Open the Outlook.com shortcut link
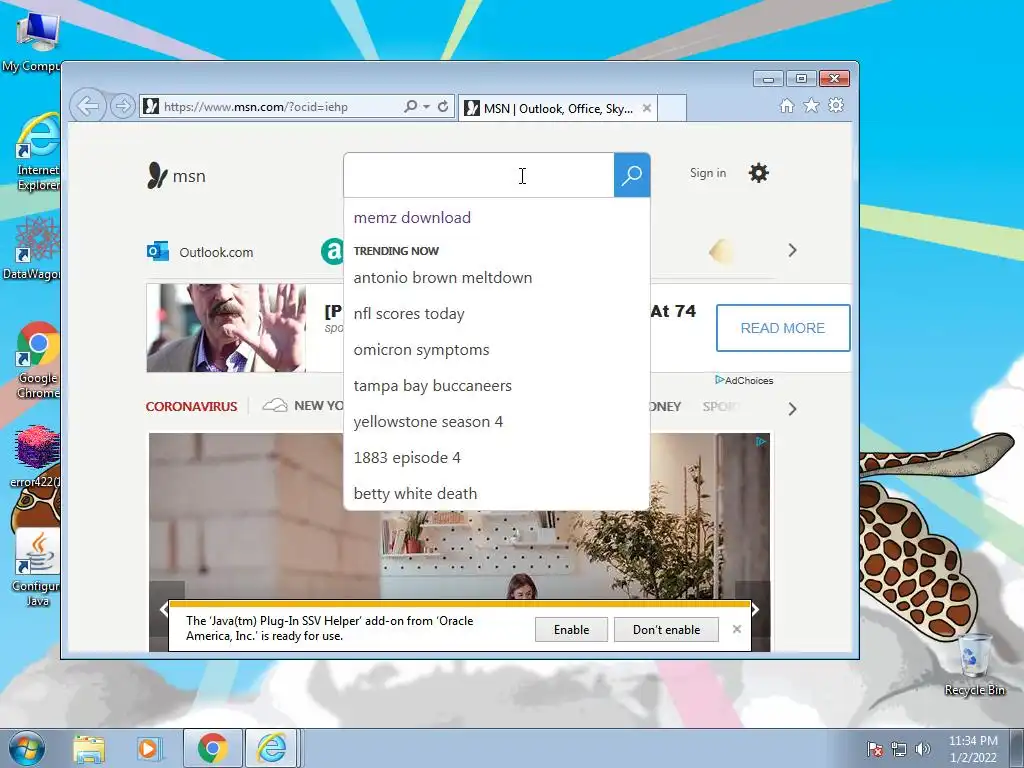Viewport: 1024px width, 768px height. click(x=200, y=252)
